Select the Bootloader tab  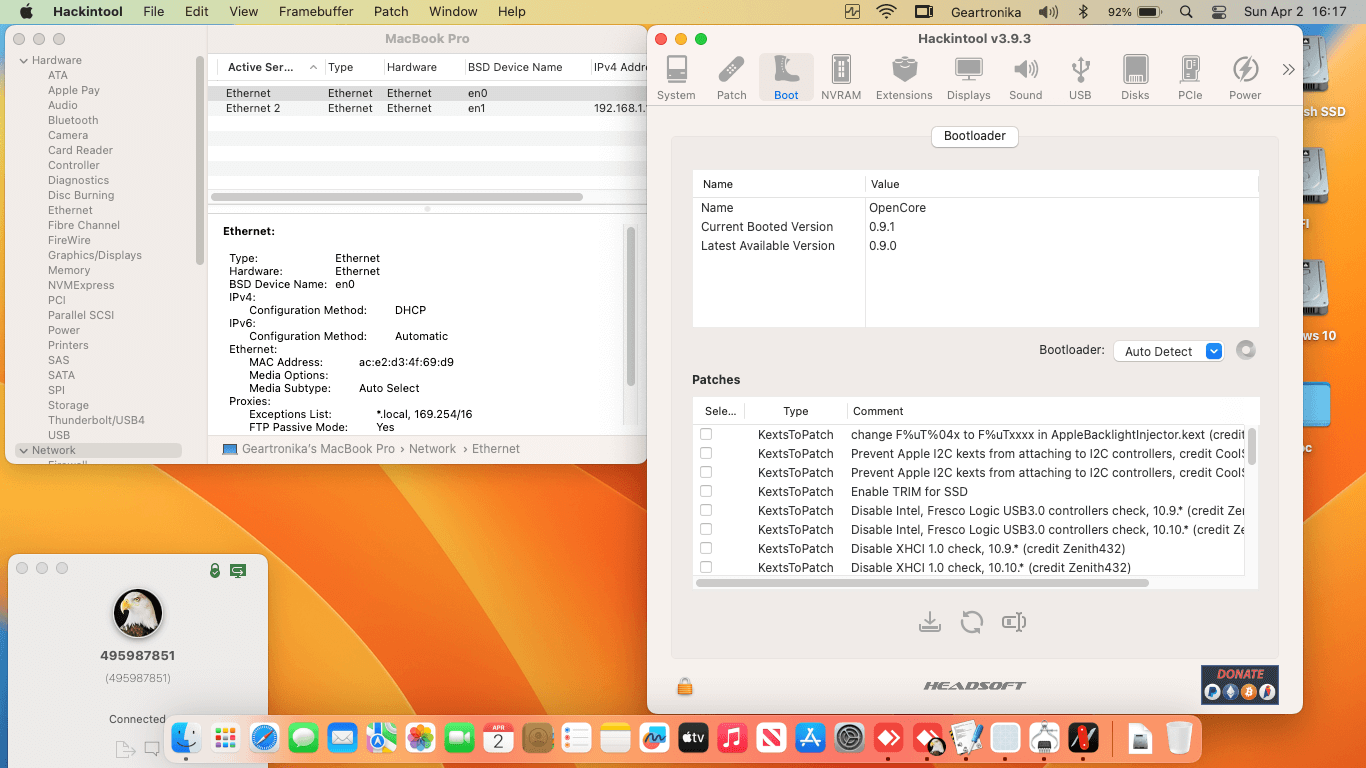(975, 136)
